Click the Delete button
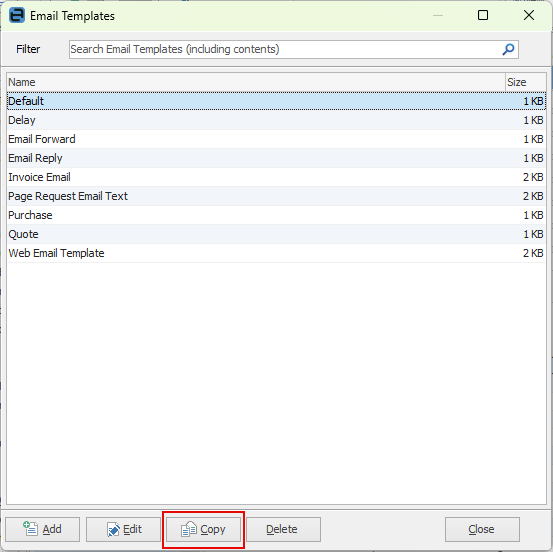The image size is (553, 552). (x=283, y=529)
